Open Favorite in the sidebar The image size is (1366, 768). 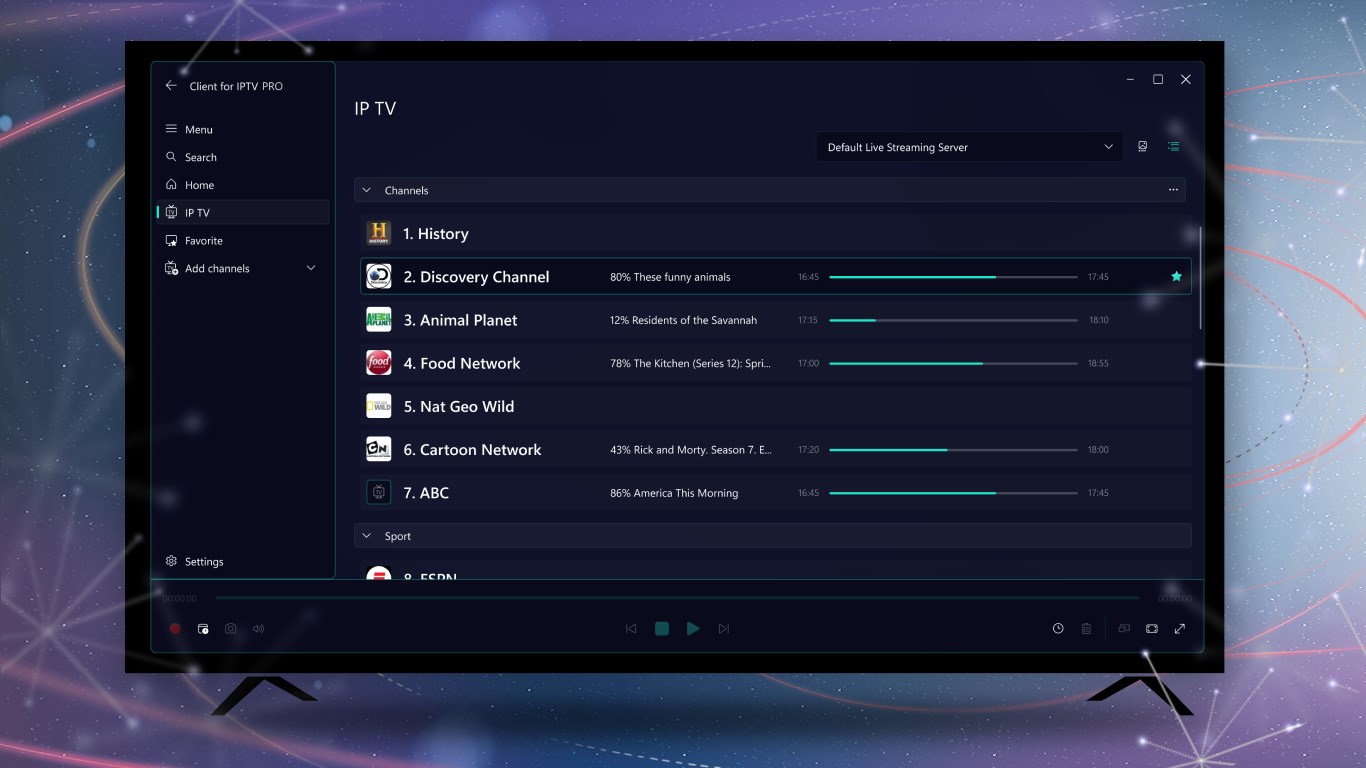point(243,240)
